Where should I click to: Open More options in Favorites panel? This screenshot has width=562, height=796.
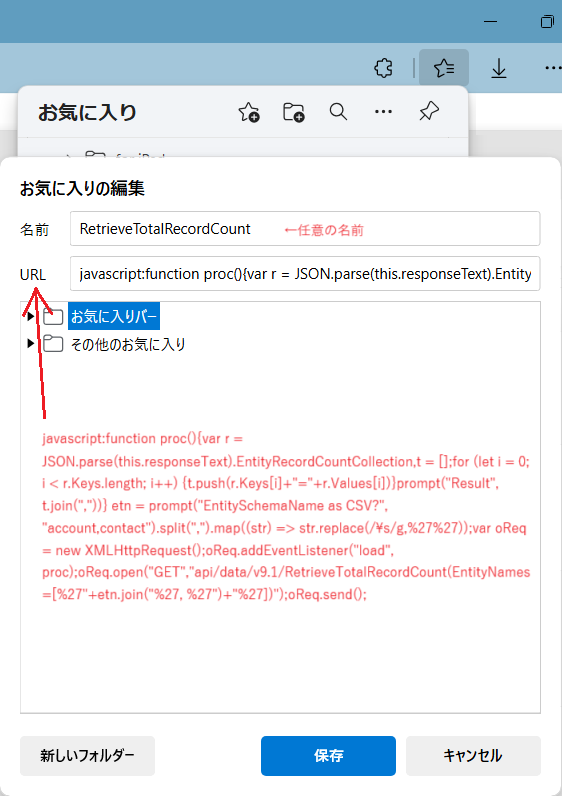pos(383,112)
